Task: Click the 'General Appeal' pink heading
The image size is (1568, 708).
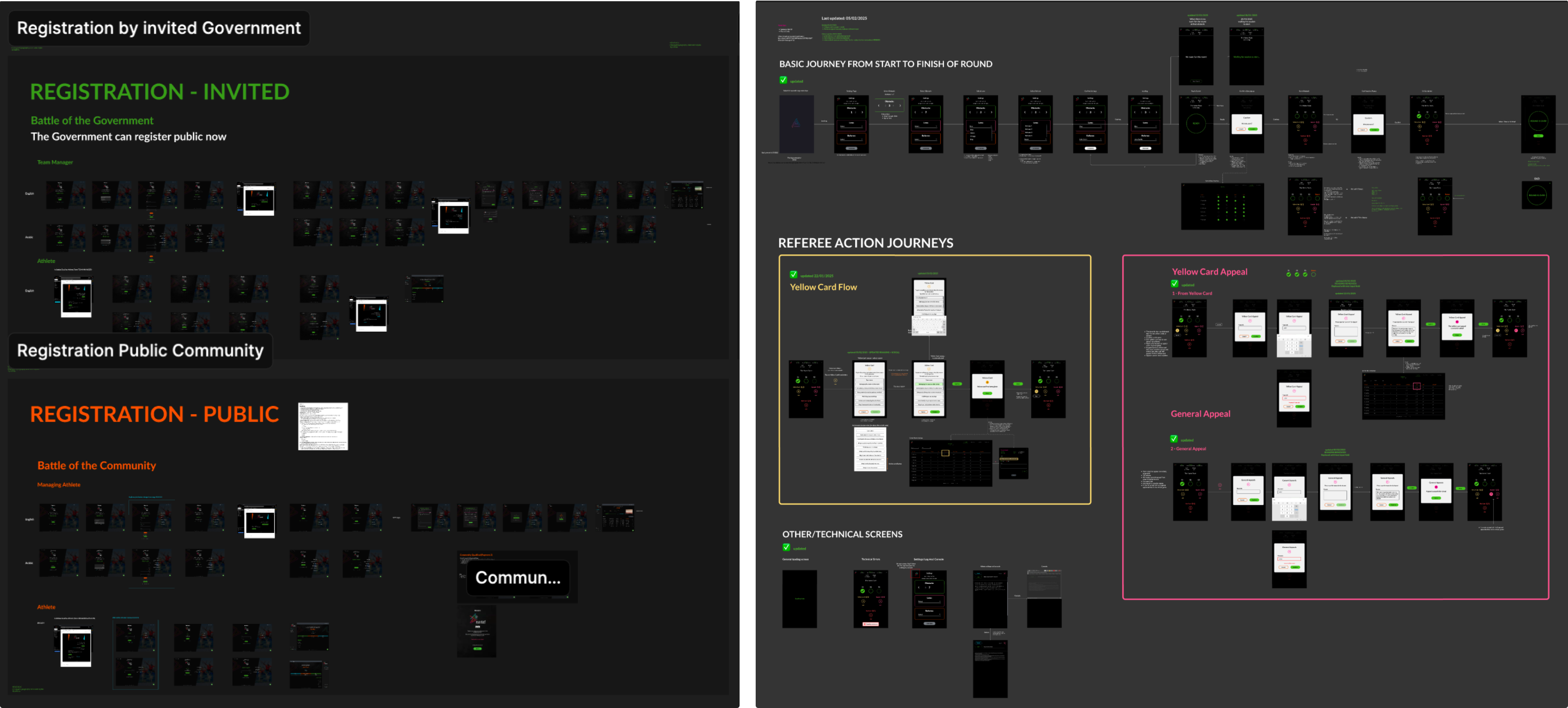Action: click(x=1200, y=414)
